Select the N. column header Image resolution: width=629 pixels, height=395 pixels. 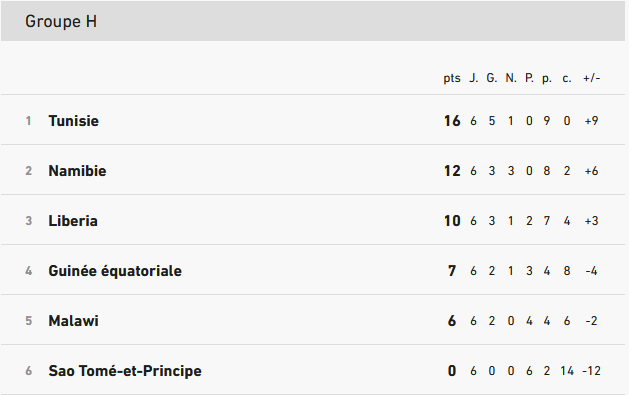(x=511, y=78)
